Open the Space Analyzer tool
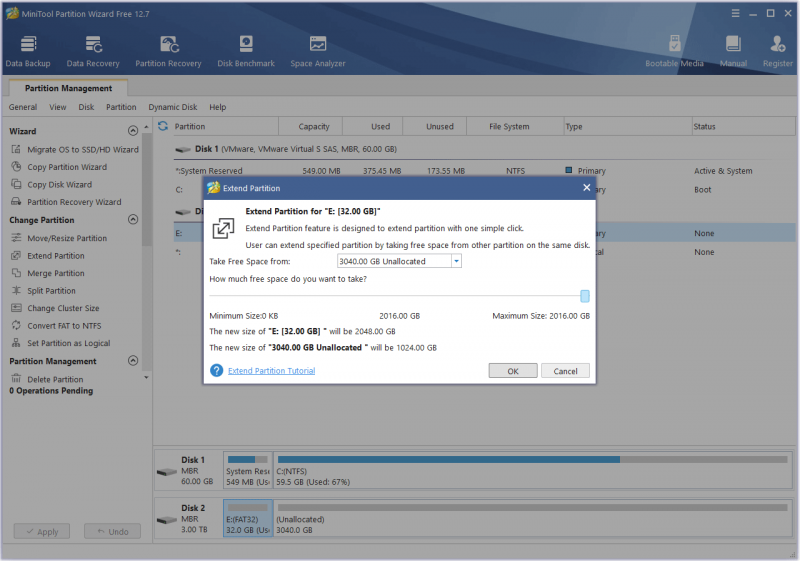 318,51
